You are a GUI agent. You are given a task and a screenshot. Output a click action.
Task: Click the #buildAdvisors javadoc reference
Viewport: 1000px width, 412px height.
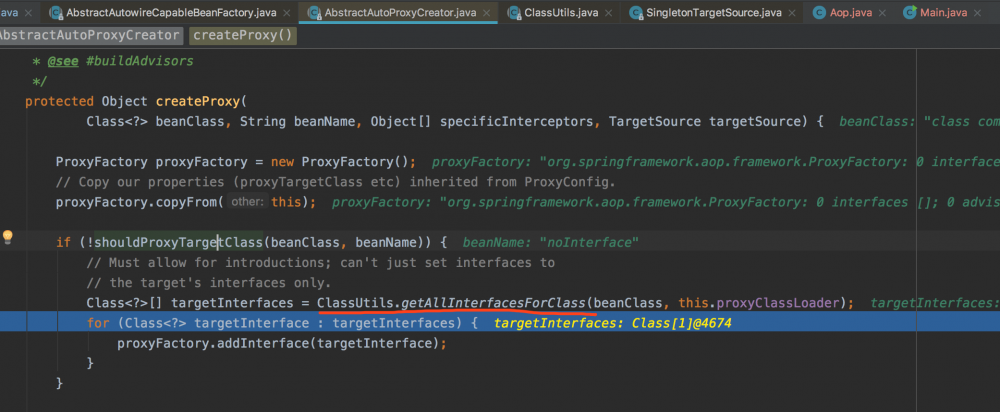(139, 61)
